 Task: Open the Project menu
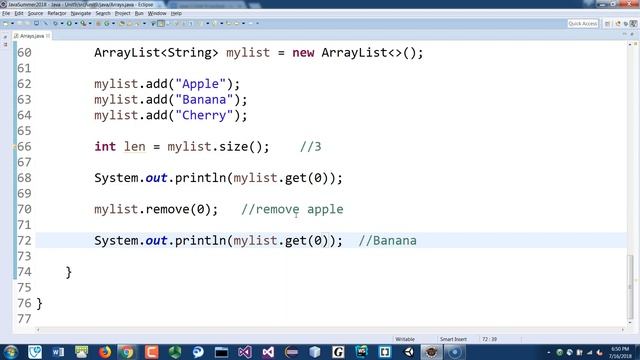point(122,13)
